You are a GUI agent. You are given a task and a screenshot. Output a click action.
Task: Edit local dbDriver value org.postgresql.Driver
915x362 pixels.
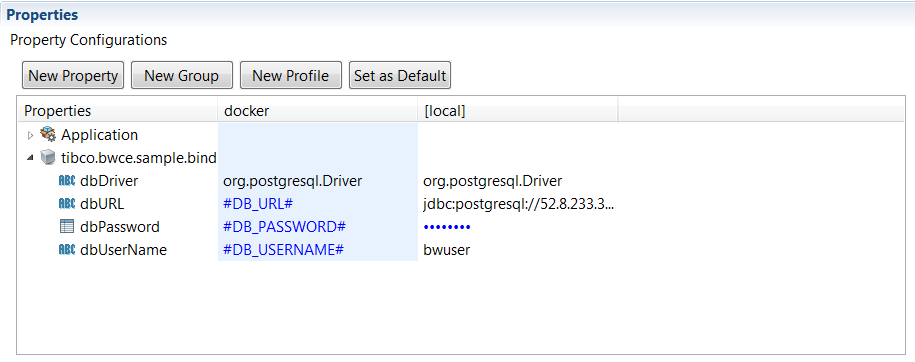[x=493, y=181]
